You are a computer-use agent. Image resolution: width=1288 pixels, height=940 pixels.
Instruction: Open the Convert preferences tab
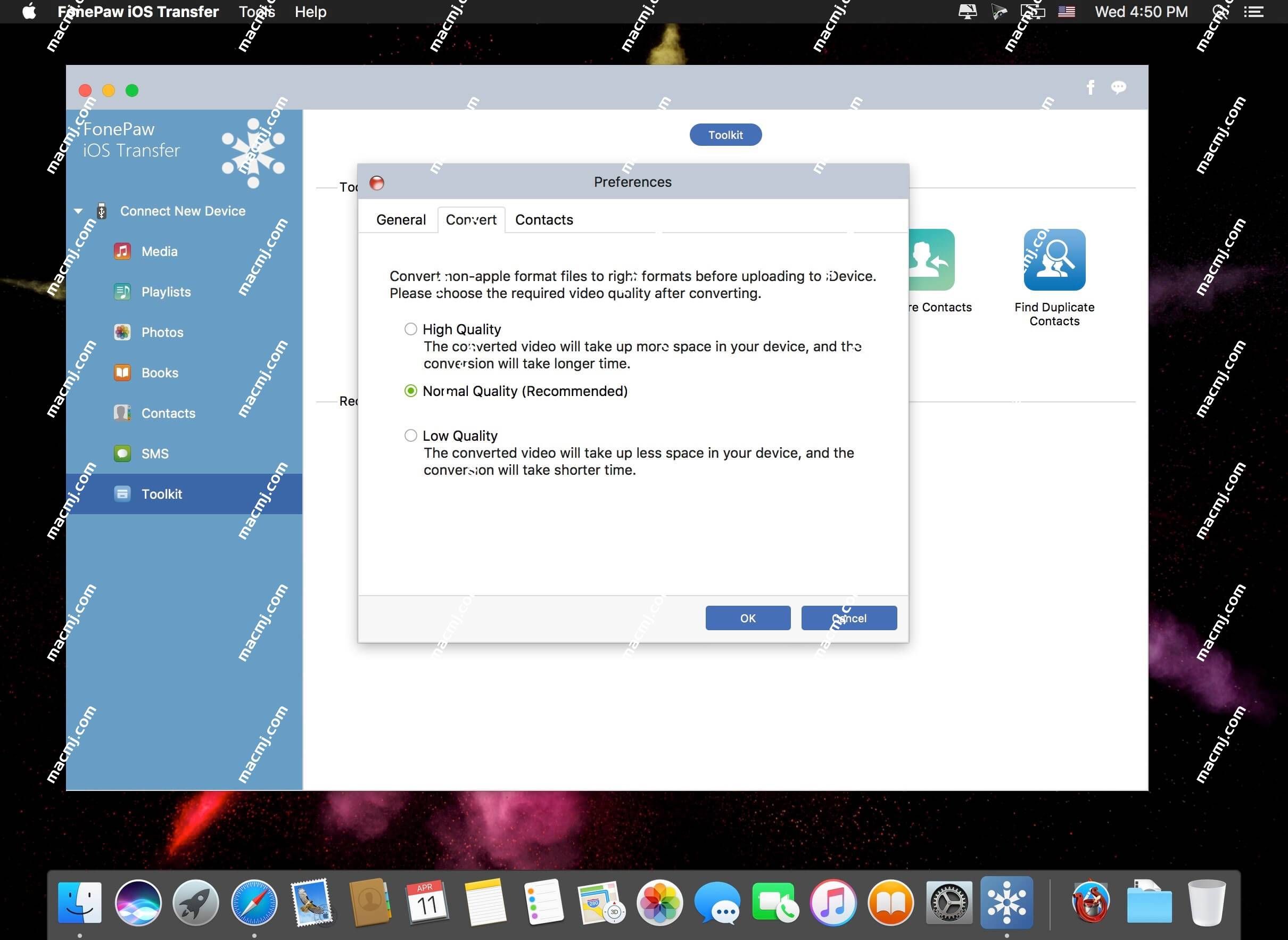point(470,219)
